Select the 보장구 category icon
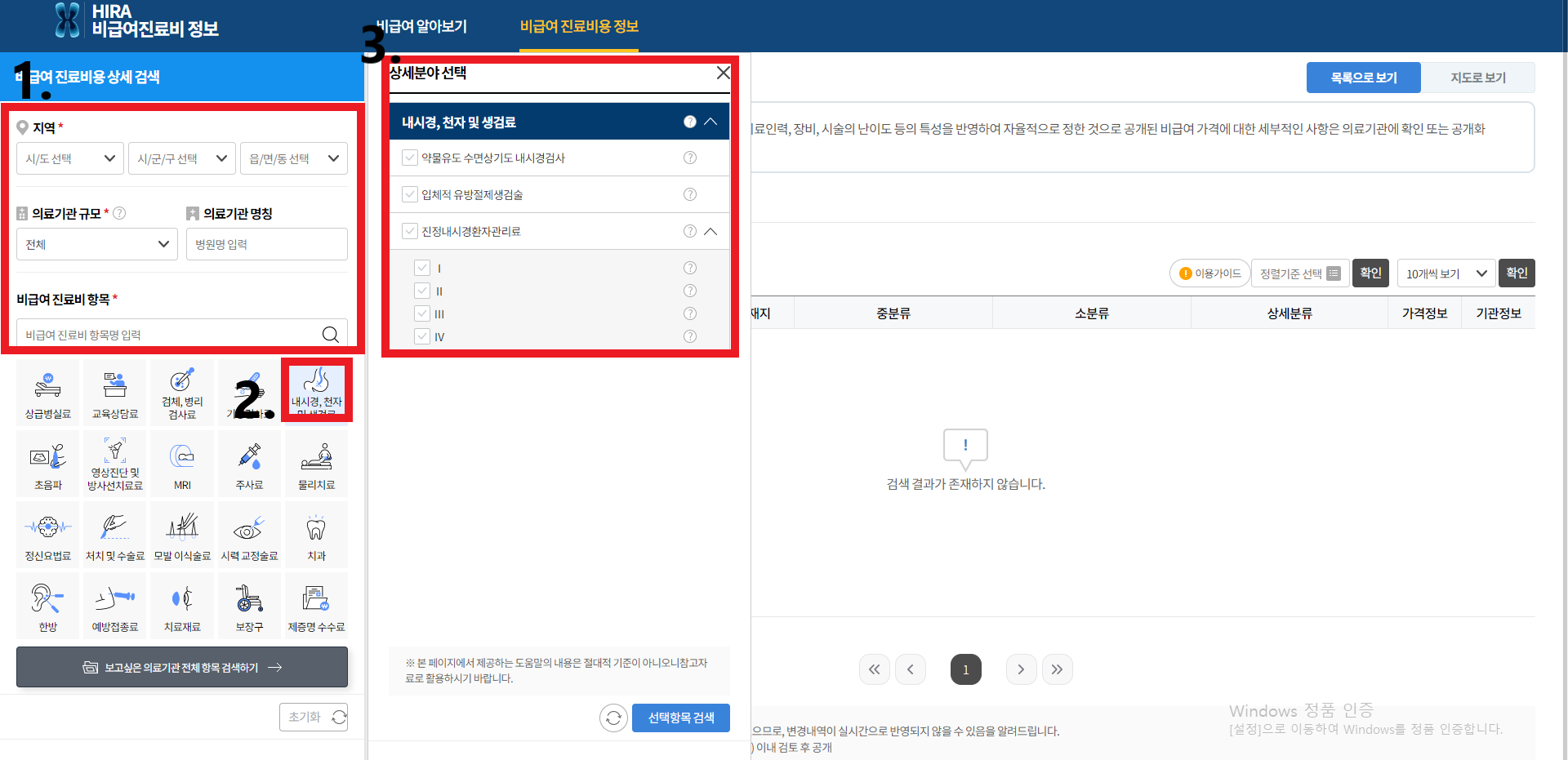This screenshot has height=760, width=1568. coord(249,606)
